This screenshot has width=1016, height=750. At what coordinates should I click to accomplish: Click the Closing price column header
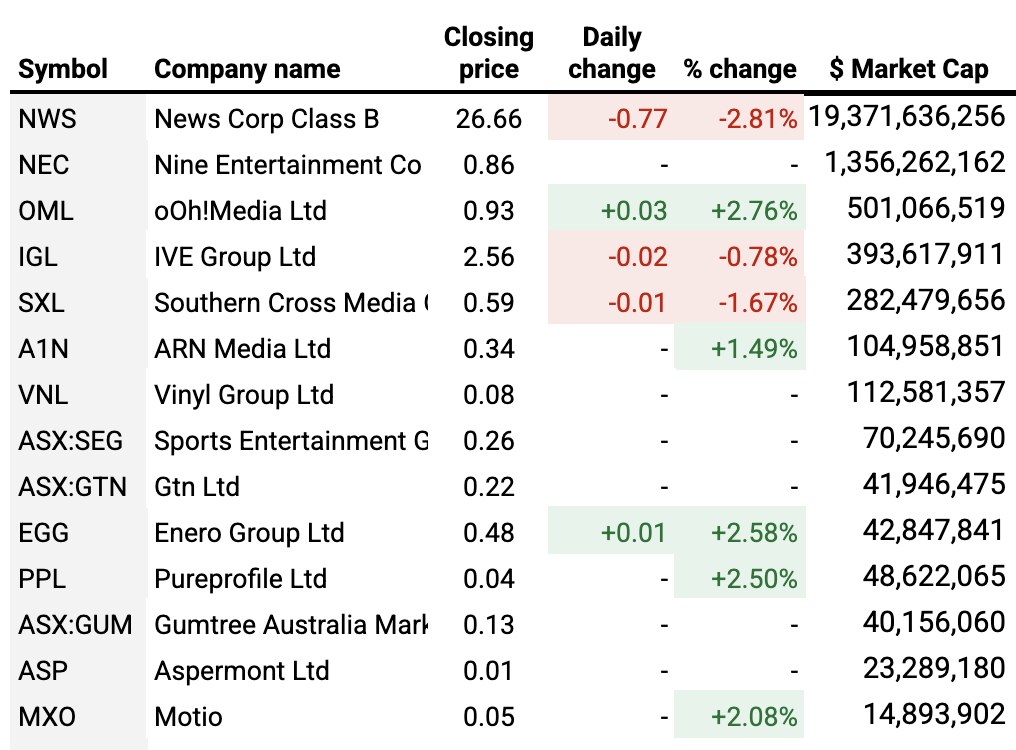click(489, 53)
